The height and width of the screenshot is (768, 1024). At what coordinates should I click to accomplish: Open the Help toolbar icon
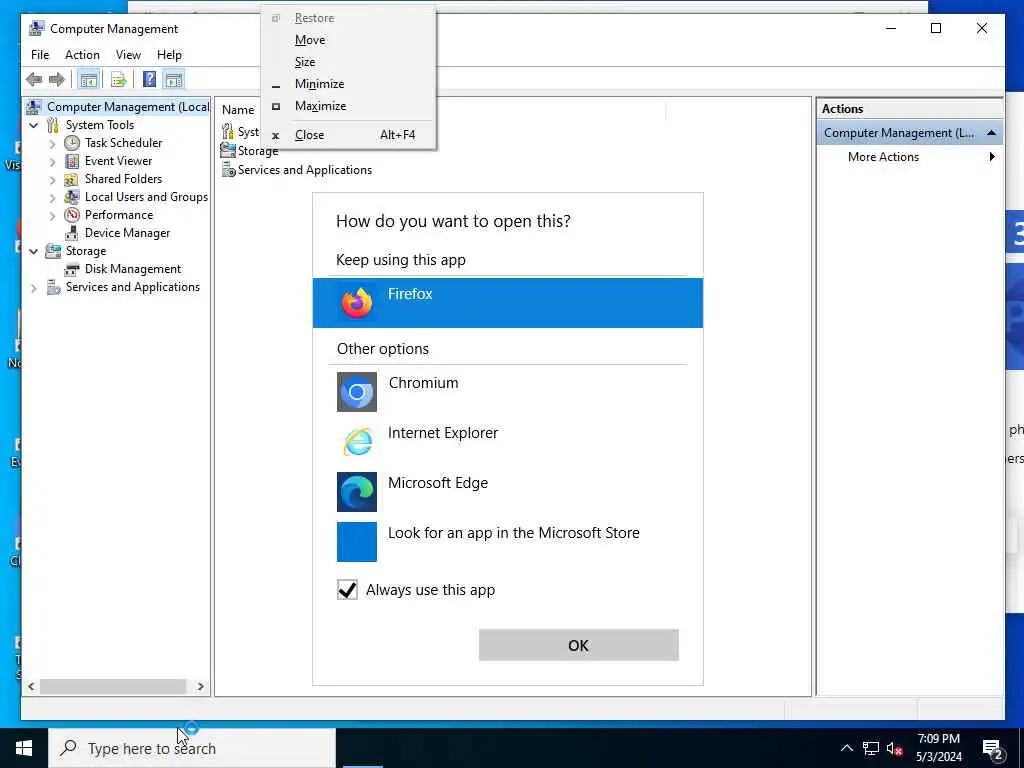pos(150,80)
